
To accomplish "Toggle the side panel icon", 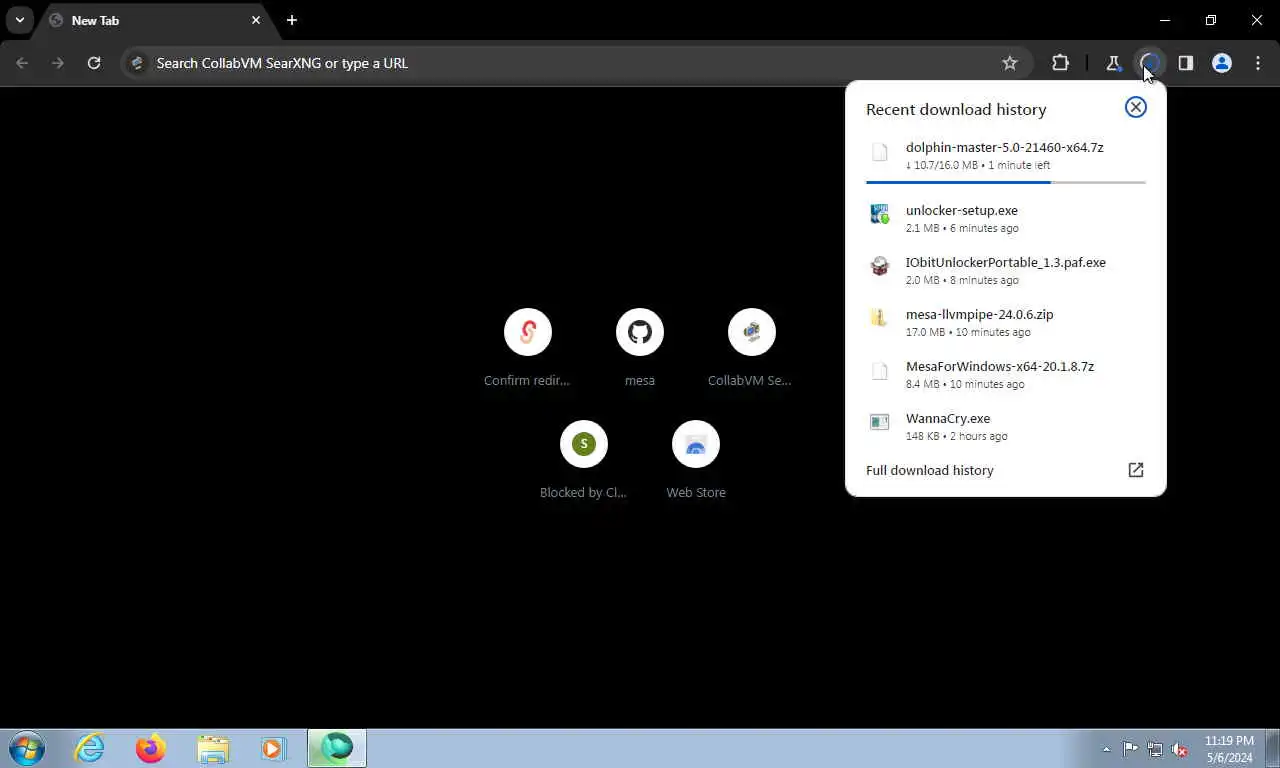I will pyautogui.click(x=1185, y=63).
